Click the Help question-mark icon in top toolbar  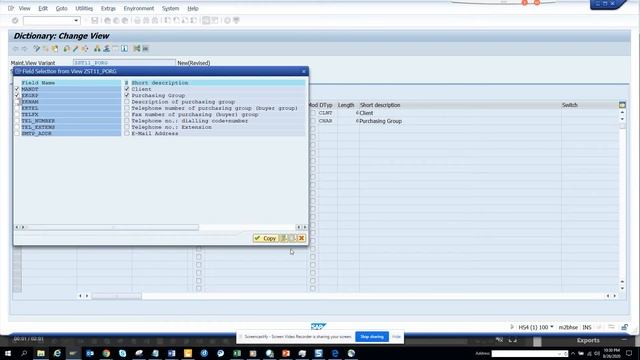click(x=227, y=20)
